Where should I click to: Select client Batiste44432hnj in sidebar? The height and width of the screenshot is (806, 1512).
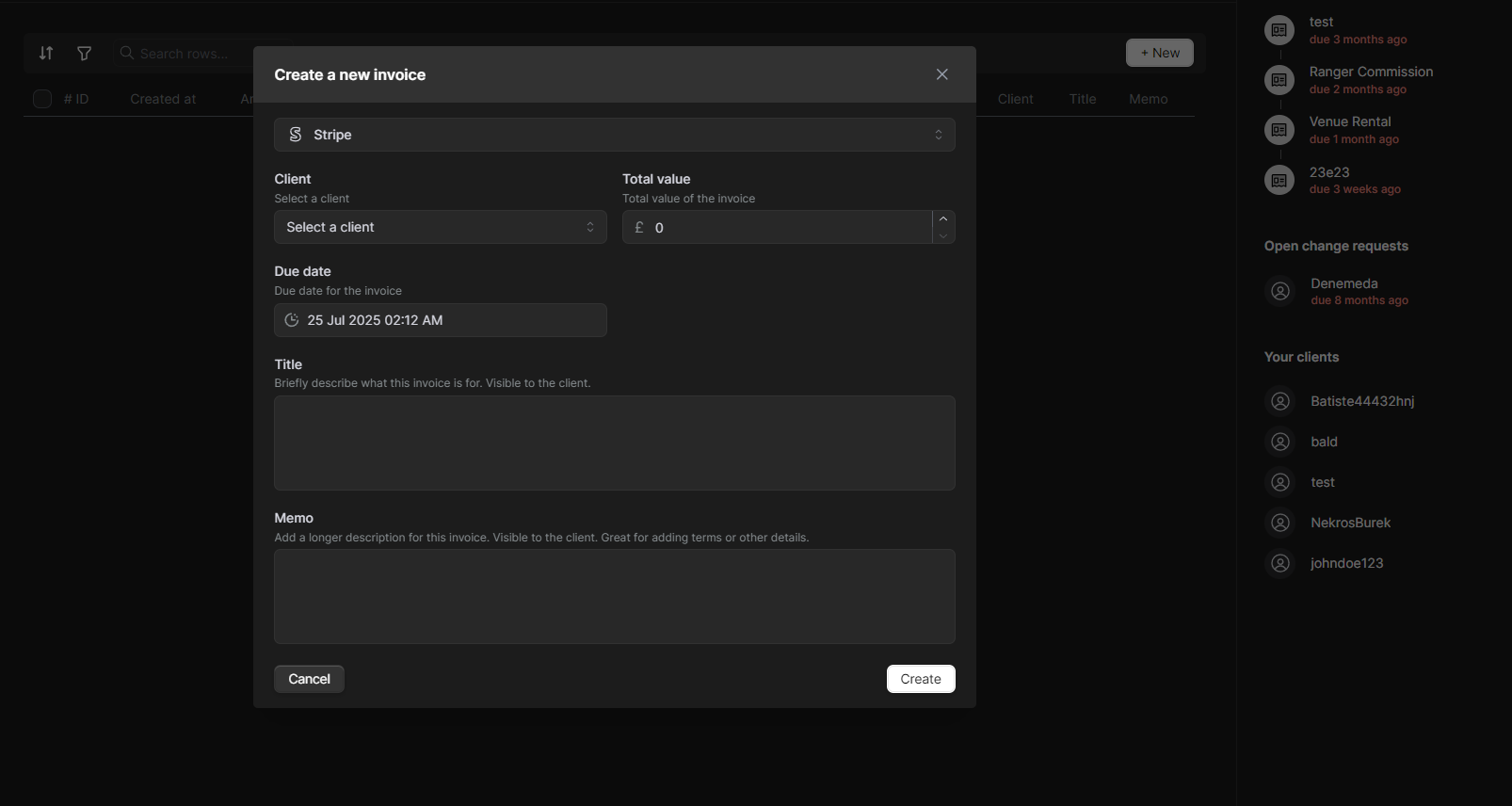pos(1362,401)
